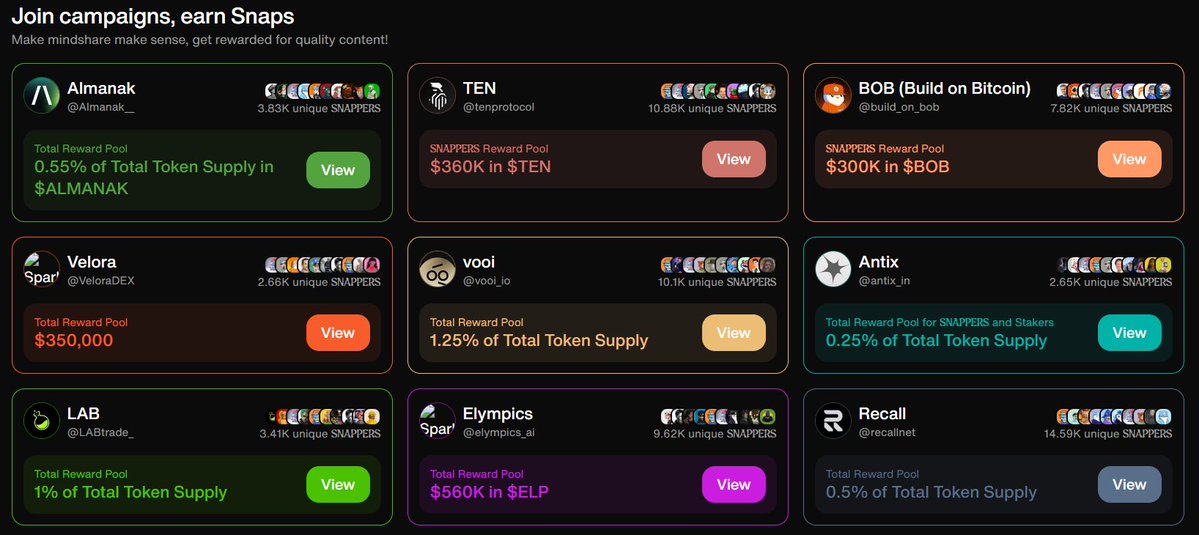Click the Elympics logo image
This screenshot has width=1199, height=535.
point(437,420)
